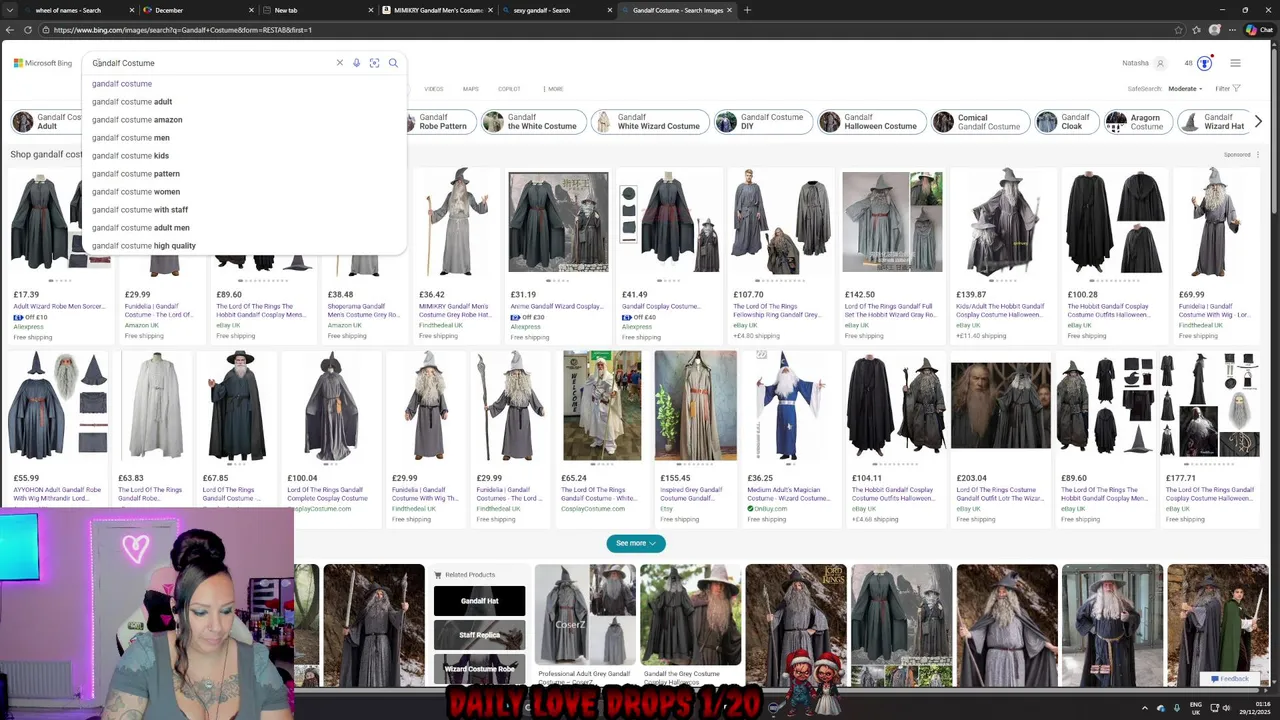Open the 'Gandalf Costume DIY' chip
This screenshot has height=720, width=1280.
point(761,122)
